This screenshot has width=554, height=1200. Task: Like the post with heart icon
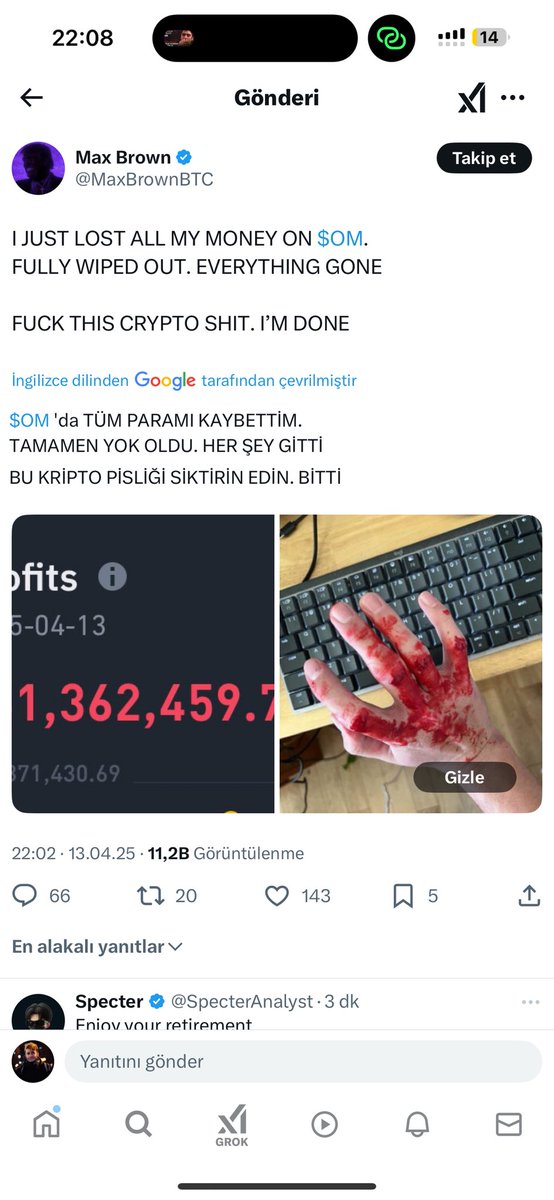(277, 896)
